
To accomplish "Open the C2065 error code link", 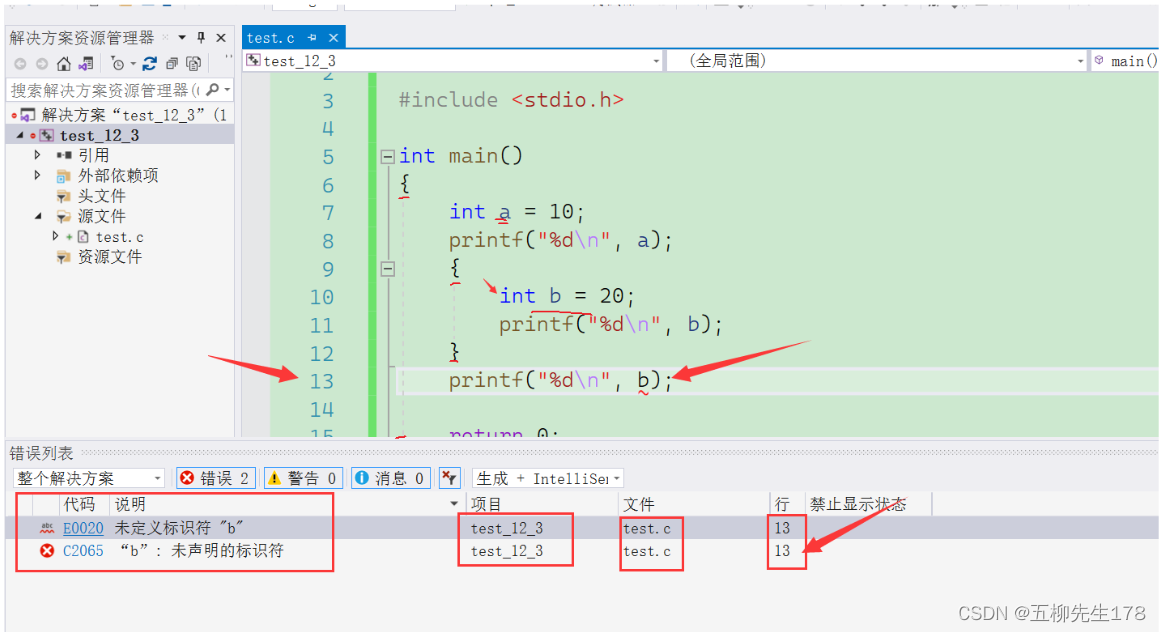I will [83, 551].
